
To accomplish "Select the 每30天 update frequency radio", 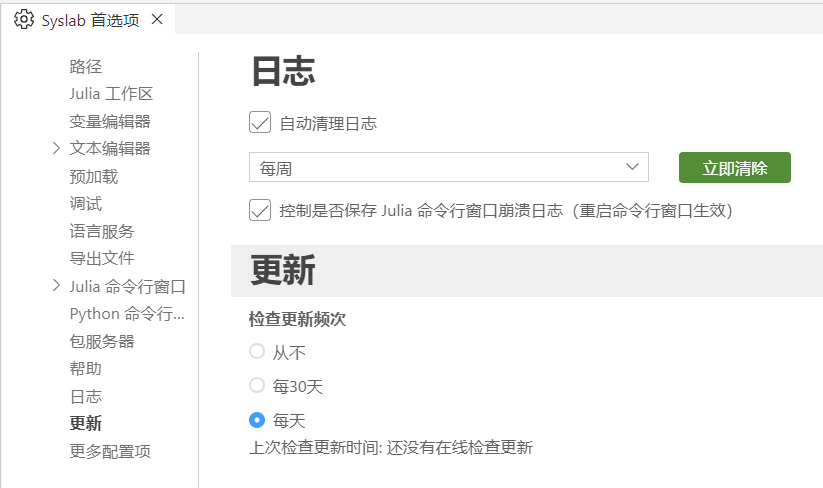I will point(257,385).
